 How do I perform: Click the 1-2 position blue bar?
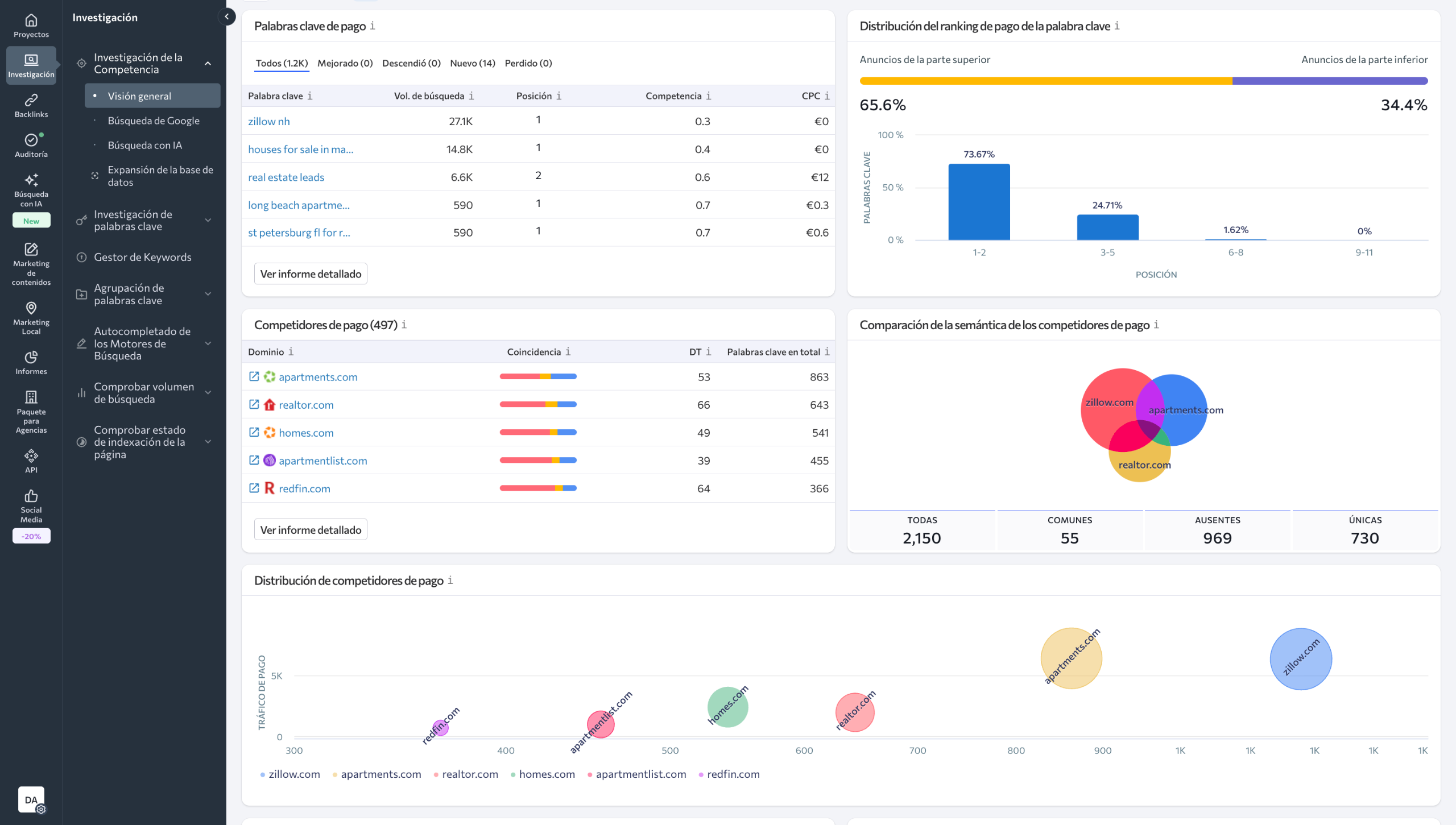[979, 202]
